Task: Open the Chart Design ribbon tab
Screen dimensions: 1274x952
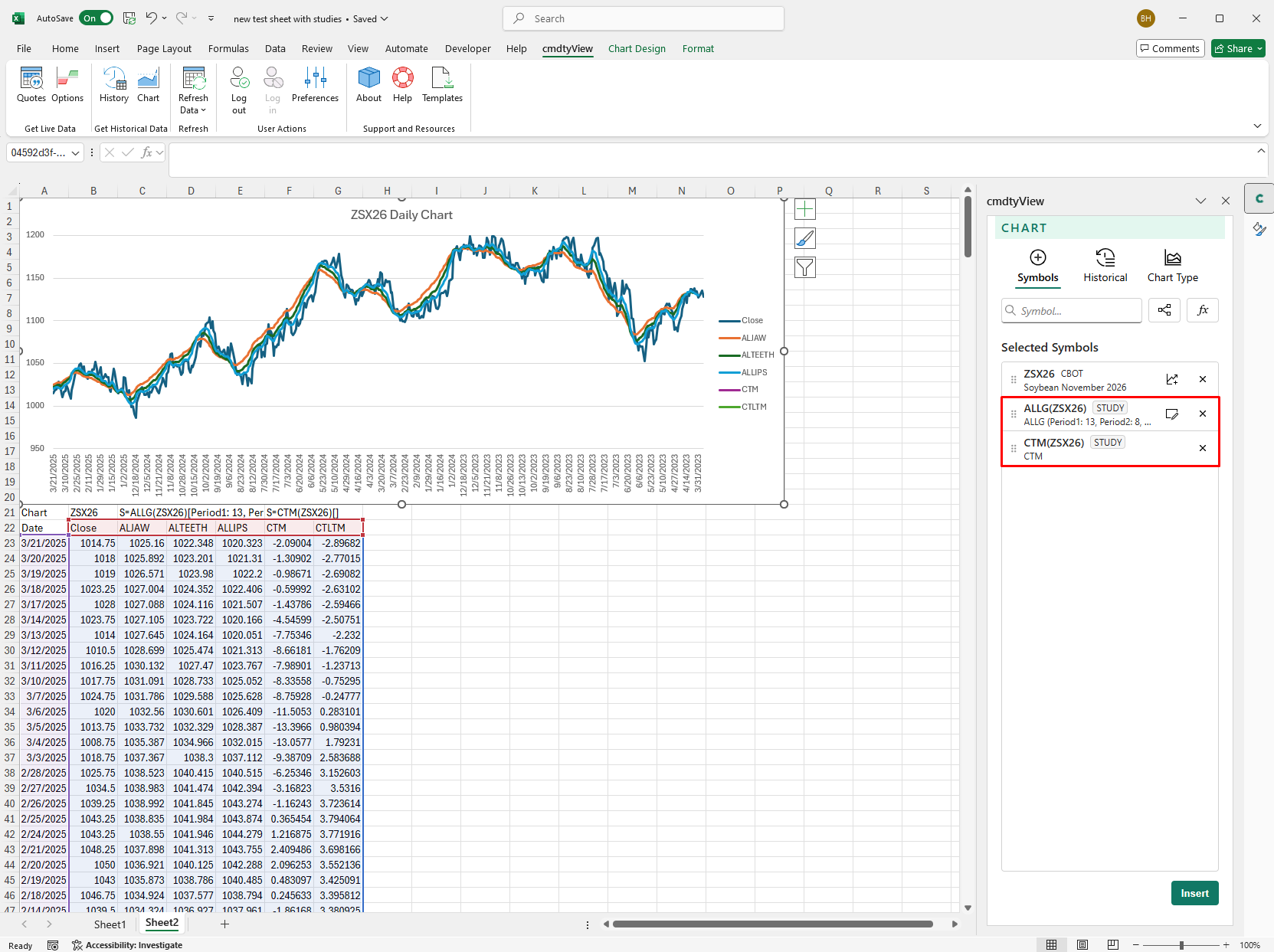Action: pos(637,48)
